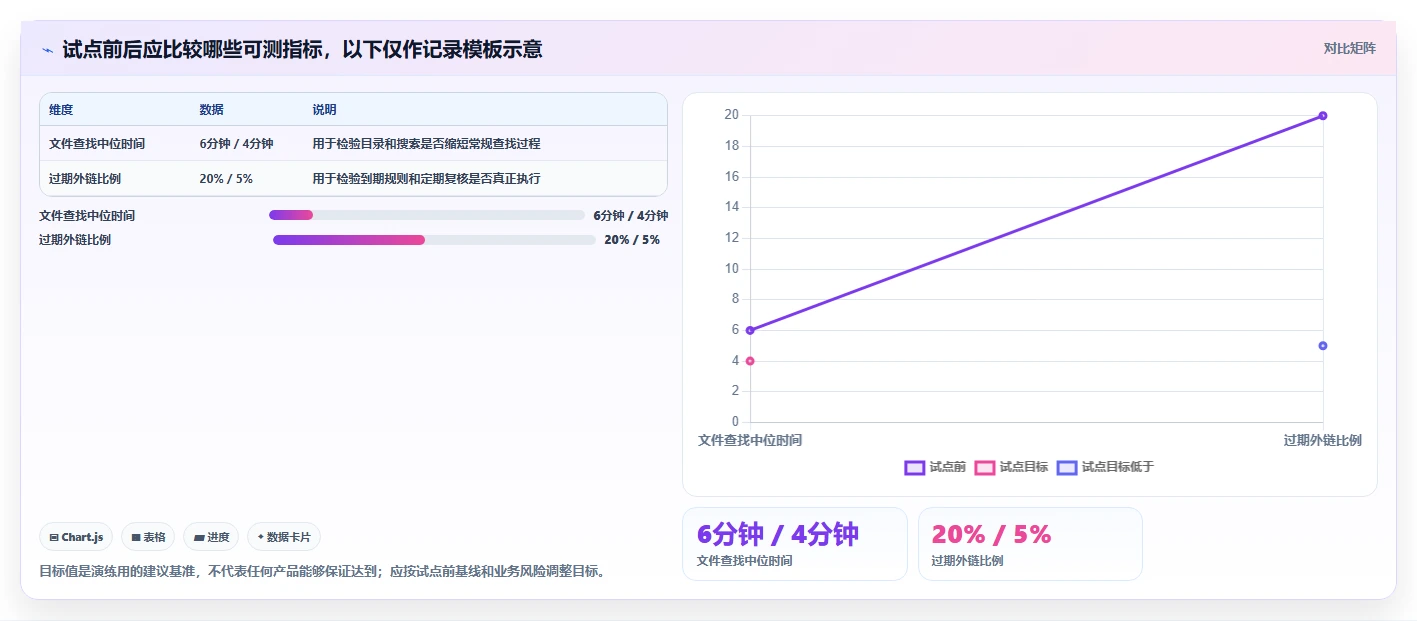Viewport: 1417px width, 621px height.
Task: Click the 20% / 5% data card
Action: pyautogui.click(x=1030, y=544)
